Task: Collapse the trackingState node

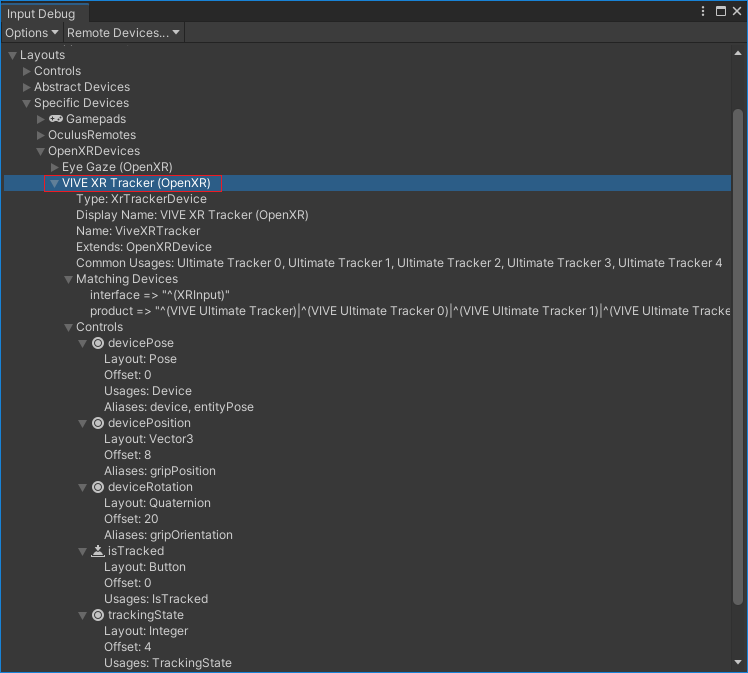Action: click(x=83, y=615)
